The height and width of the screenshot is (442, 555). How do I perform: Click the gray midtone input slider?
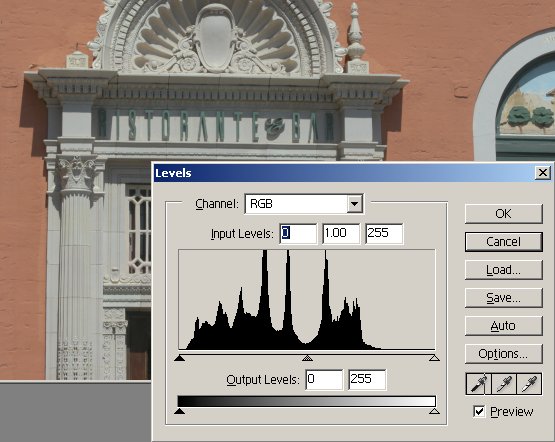(307, 358)
